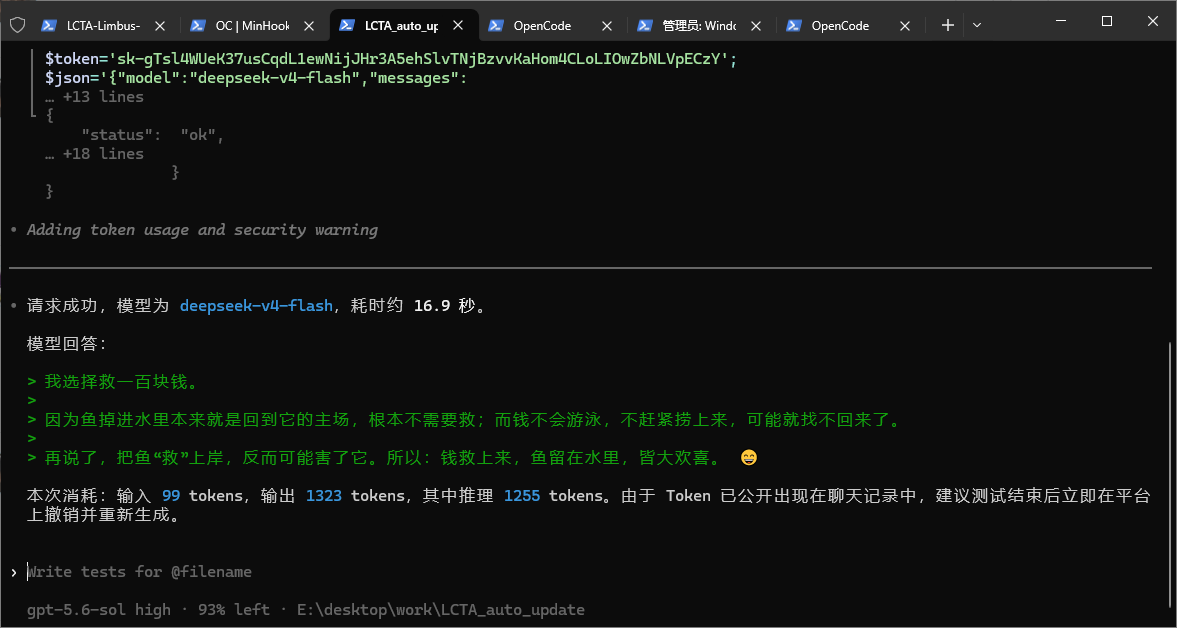Click the '1255' reasoning tokens value

tap(522, 496)
